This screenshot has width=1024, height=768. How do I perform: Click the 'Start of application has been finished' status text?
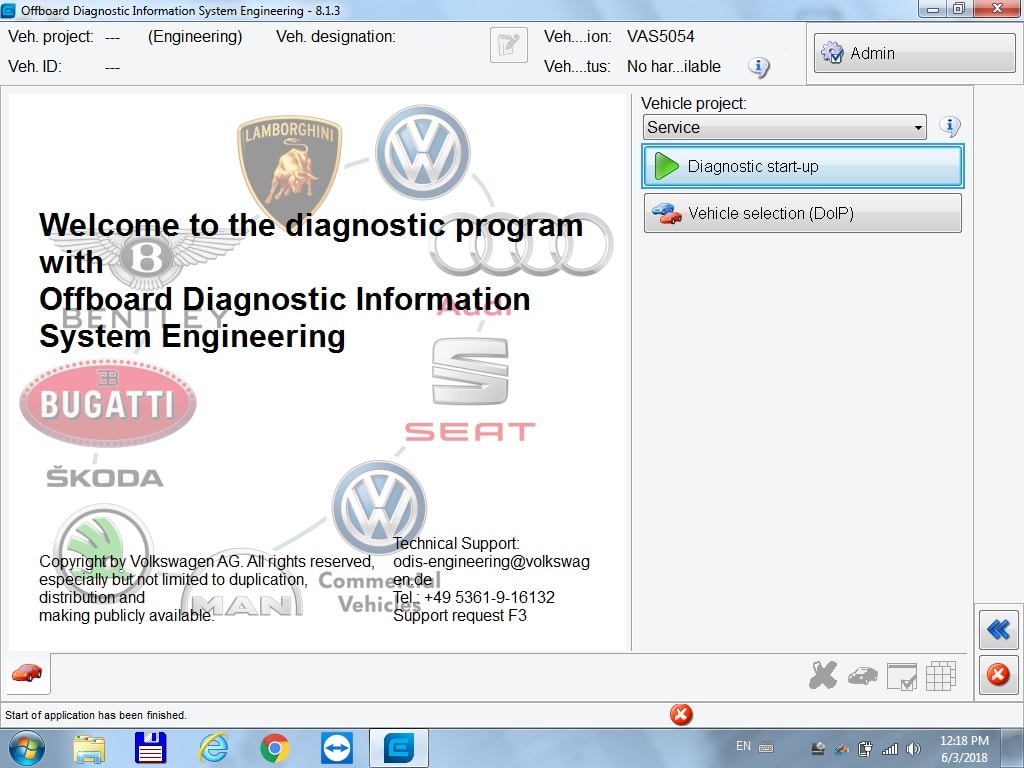click(x=96, y=715)
